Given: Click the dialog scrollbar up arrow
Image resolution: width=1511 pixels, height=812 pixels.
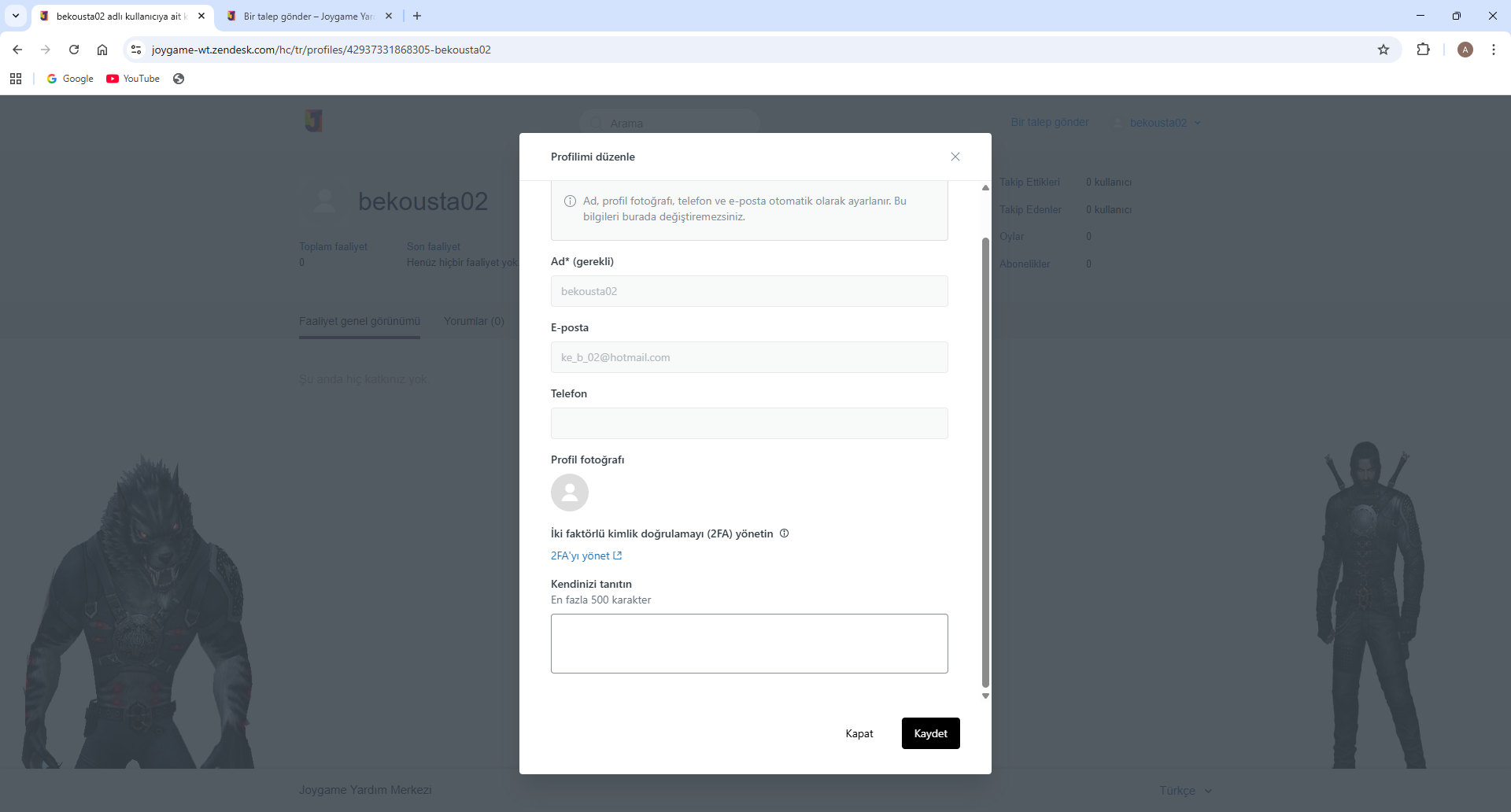Looking at the screenshot, I should coord(985,188).
